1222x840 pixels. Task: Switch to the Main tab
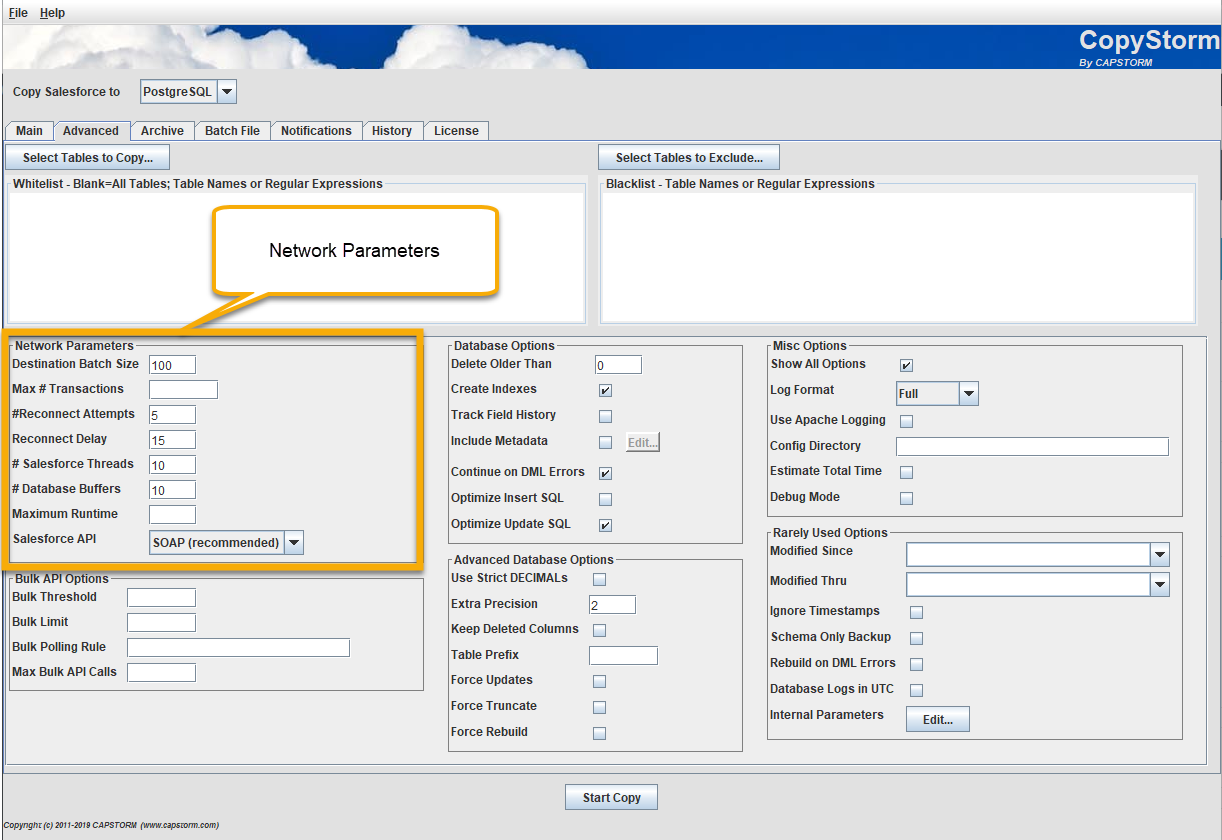click(29, 131)
